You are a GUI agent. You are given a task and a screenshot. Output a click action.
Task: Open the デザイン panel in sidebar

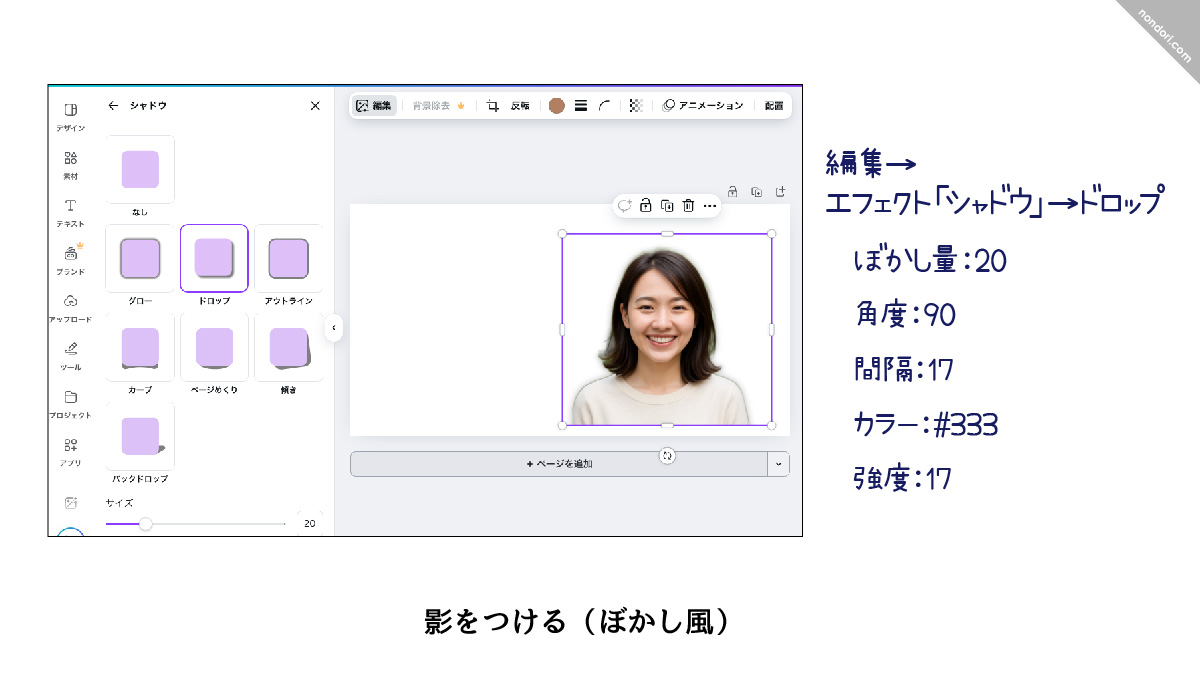70,115
